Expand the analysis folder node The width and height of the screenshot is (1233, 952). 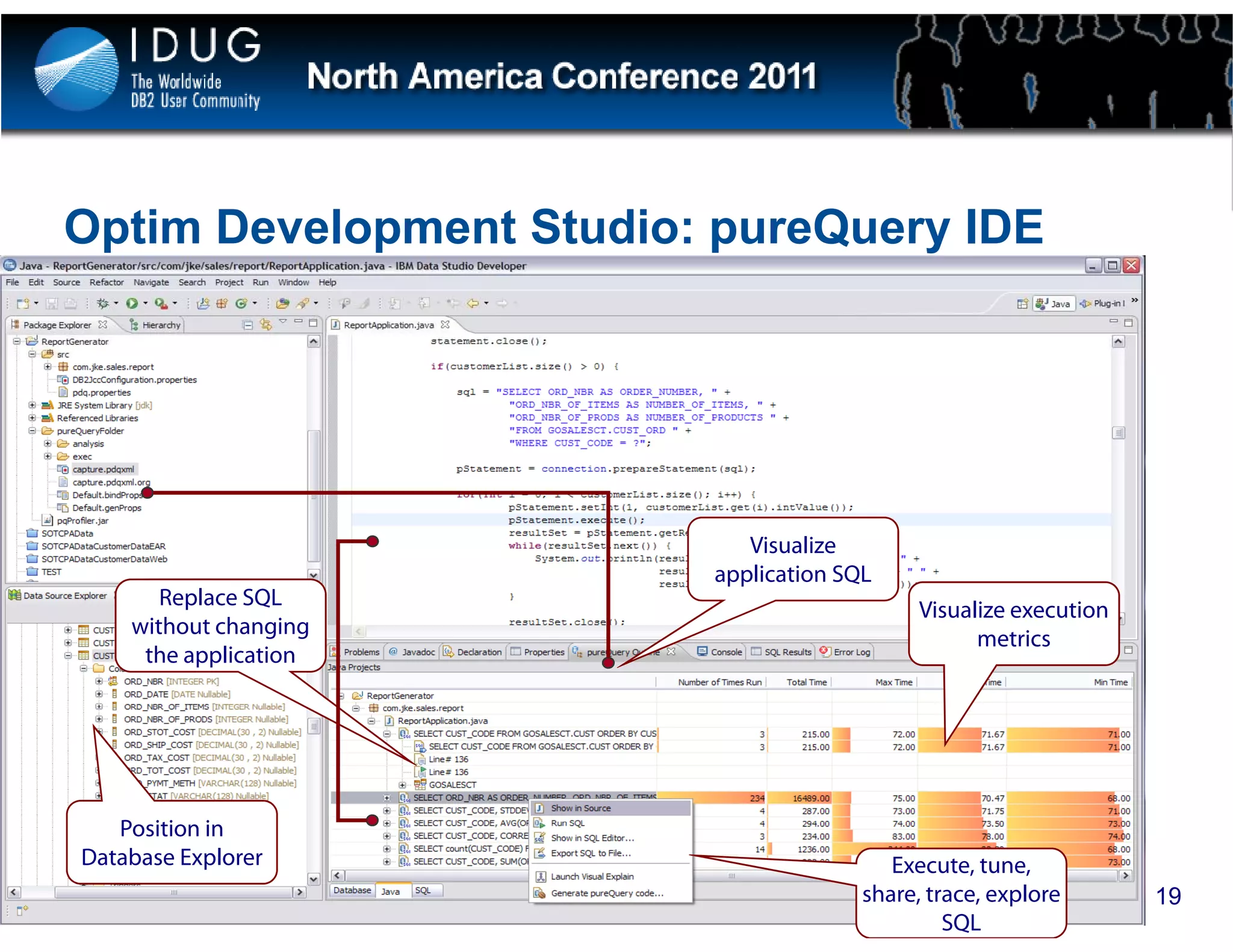pos(48,444)
